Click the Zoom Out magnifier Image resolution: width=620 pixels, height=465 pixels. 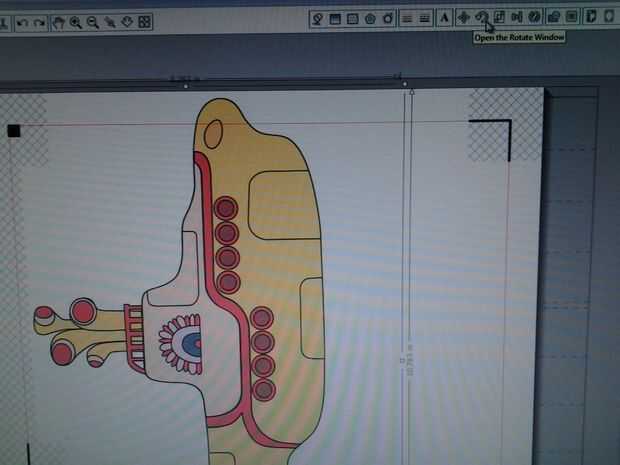(x=93, y=22)
